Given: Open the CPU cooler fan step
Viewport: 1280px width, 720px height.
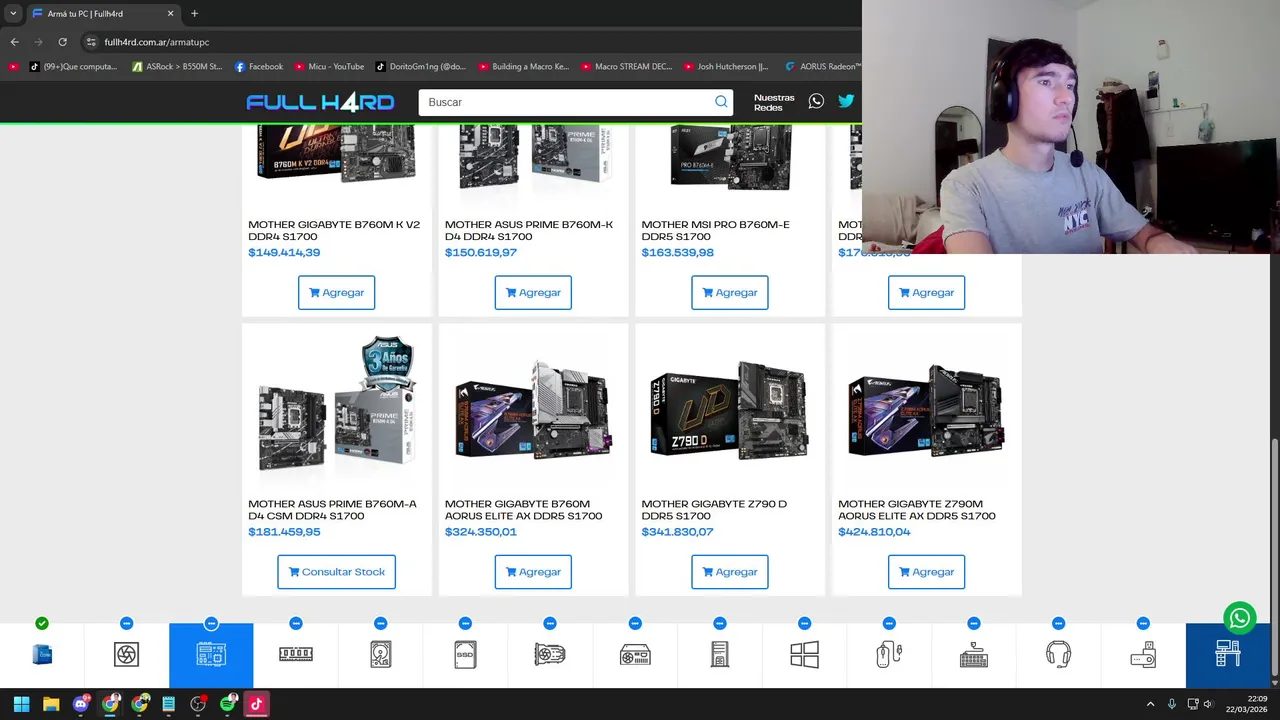Looking at the screenshot, I should click(x=126, y=655).
